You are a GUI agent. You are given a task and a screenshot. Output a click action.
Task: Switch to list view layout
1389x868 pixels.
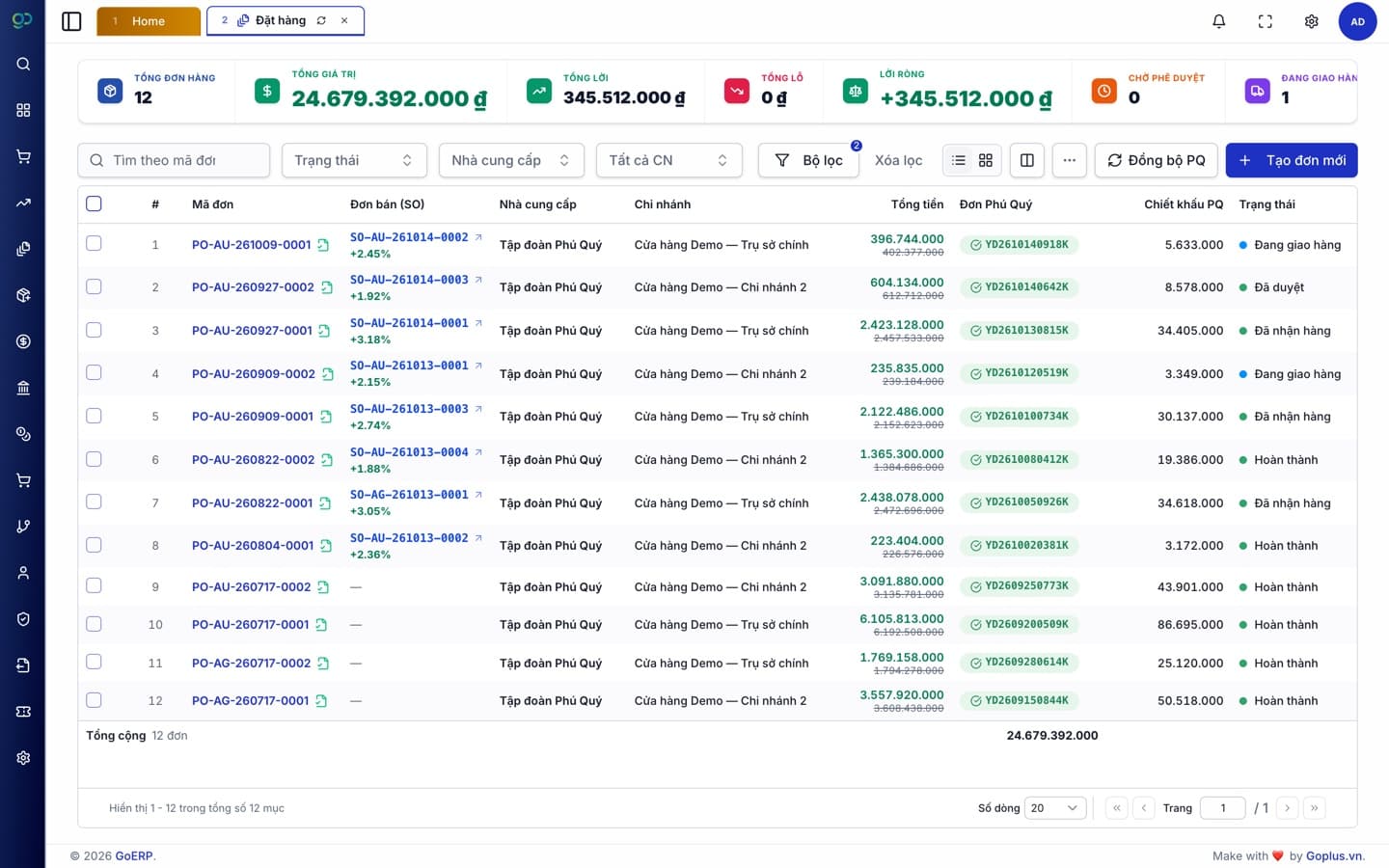tap(959, 160)
